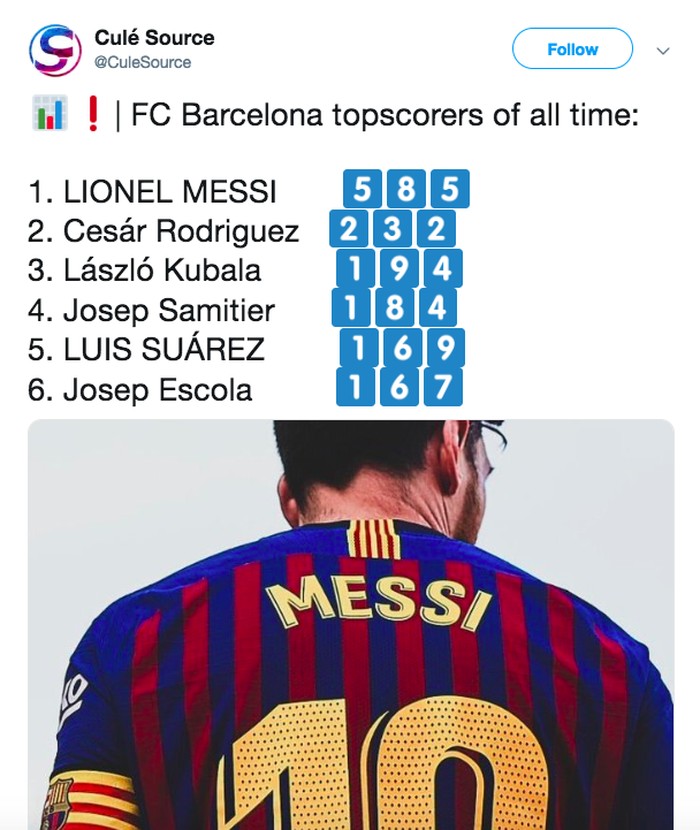Open the tweet options chevron menu

(662, 49)
